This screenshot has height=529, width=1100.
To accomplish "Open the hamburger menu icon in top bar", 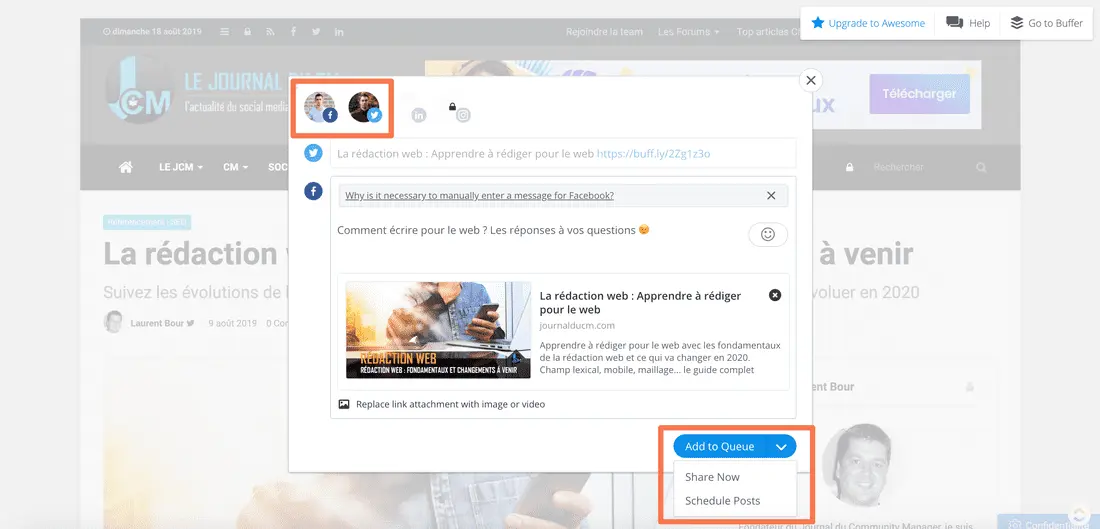I will (224, 32).
